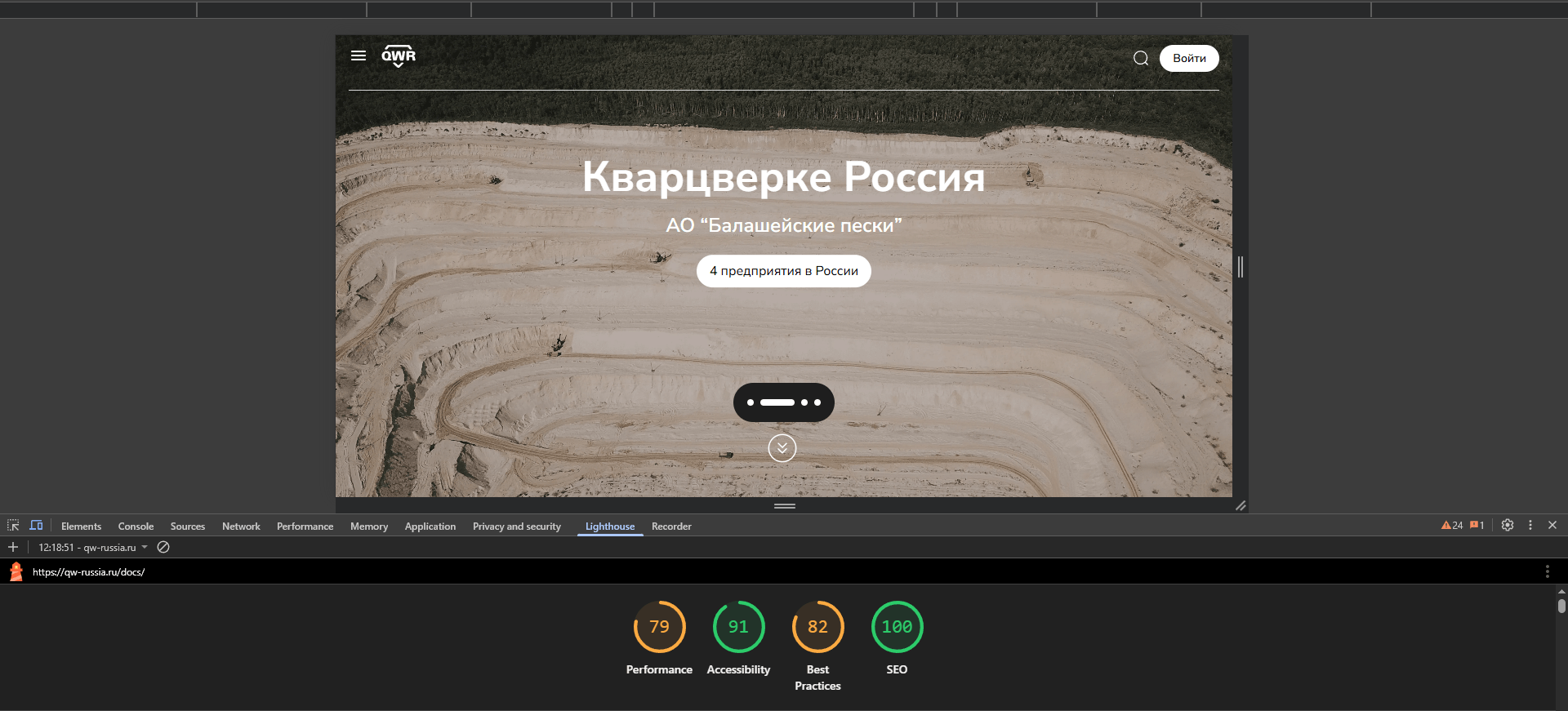Click the 24 warnings counter icon
Image resolution: width=1568 pixels, height=711 pixels.
click(x=1452, y=526)
